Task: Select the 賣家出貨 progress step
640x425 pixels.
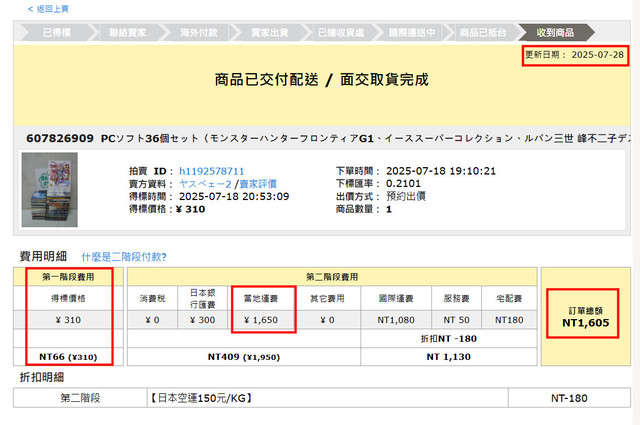Action: pyautogui.click(x=270, y=33)
